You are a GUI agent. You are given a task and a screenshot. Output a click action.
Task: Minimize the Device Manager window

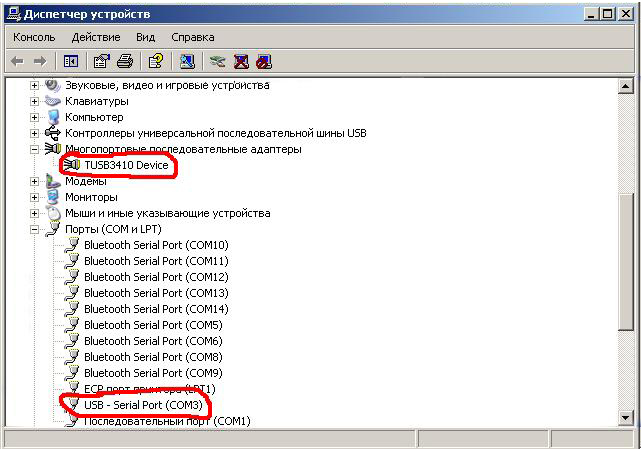(592, 14)
